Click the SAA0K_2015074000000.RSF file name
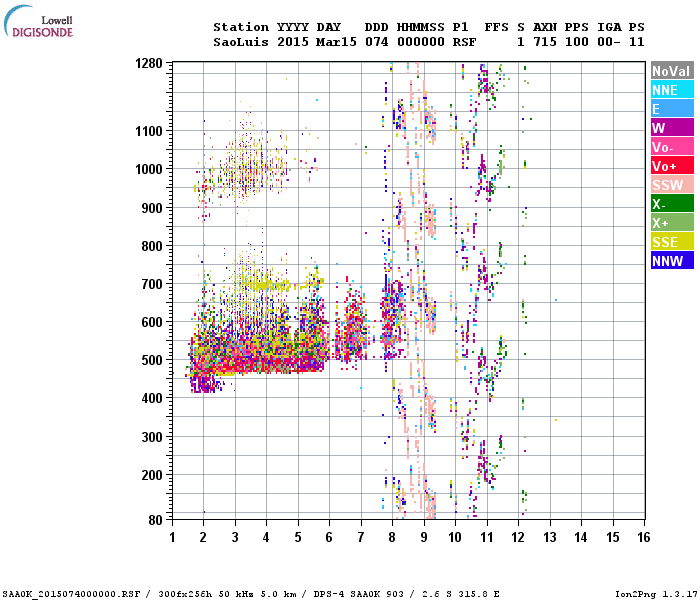700x600 pixels. [72, 594]
